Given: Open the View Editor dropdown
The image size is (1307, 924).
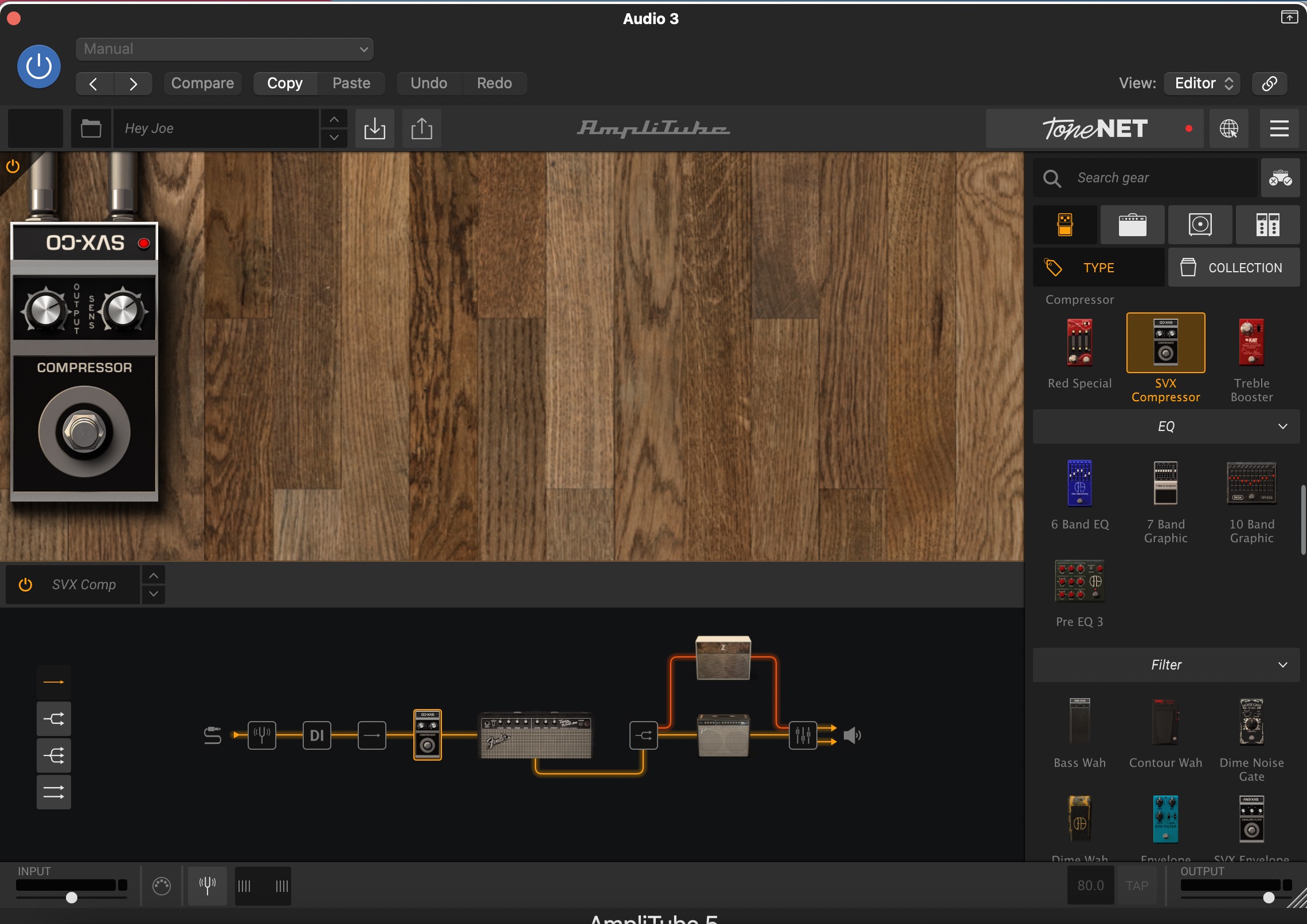Looking at the screenshot, I should point(1203,84).
